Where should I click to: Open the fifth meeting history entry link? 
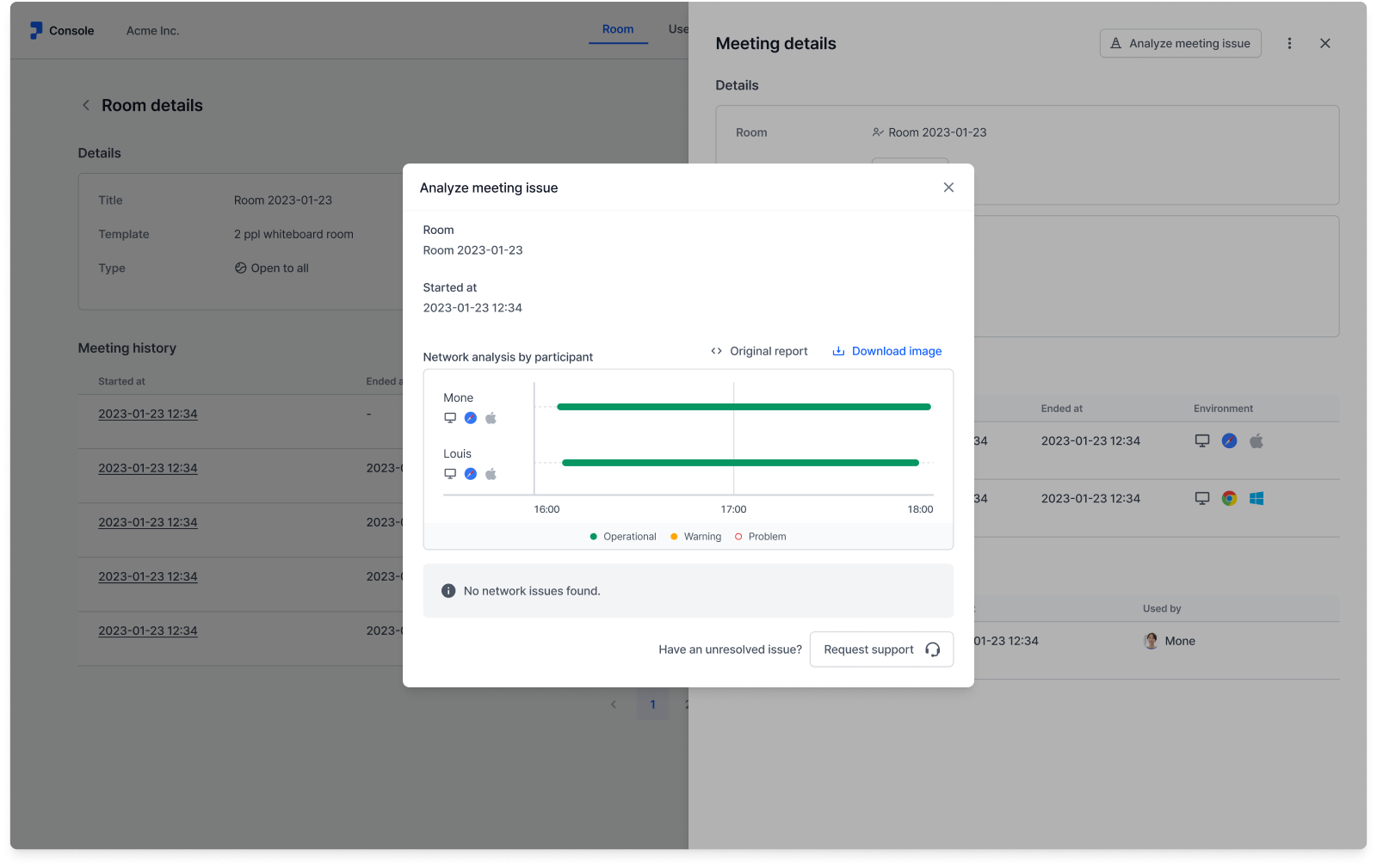tap(148, 631)
